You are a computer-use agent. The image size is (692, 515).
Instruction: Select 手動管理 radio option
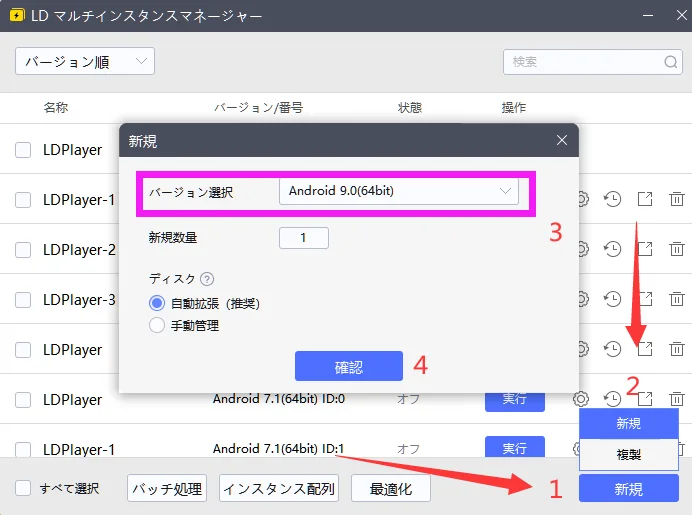click(157, 325)
